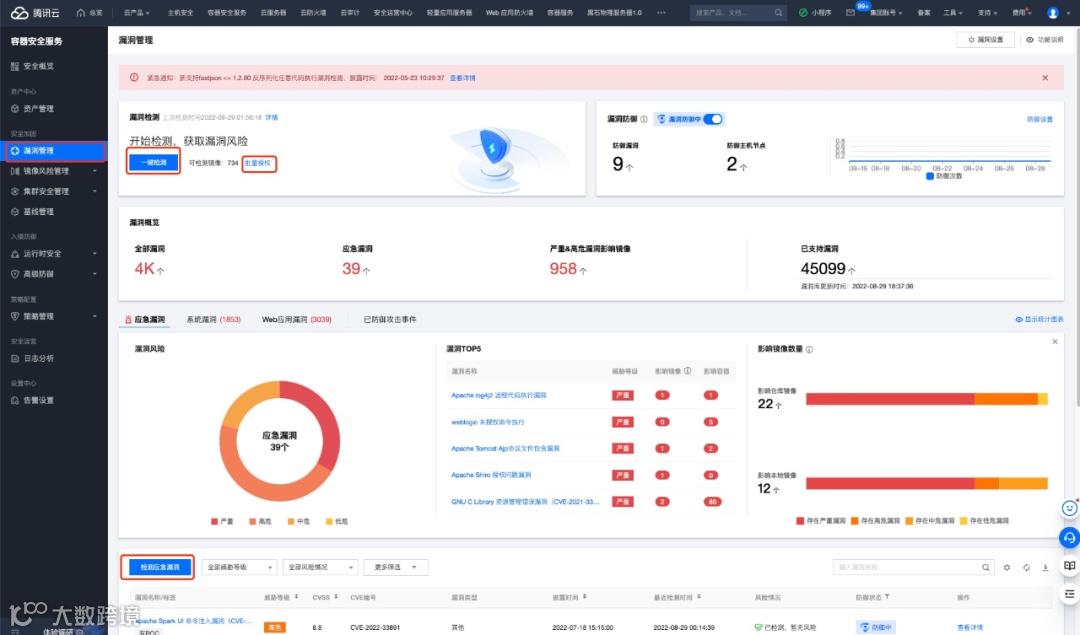Click 查看详情 in the notice banner
Viewport: 1080px width, 635px height.
click(463, 78)
